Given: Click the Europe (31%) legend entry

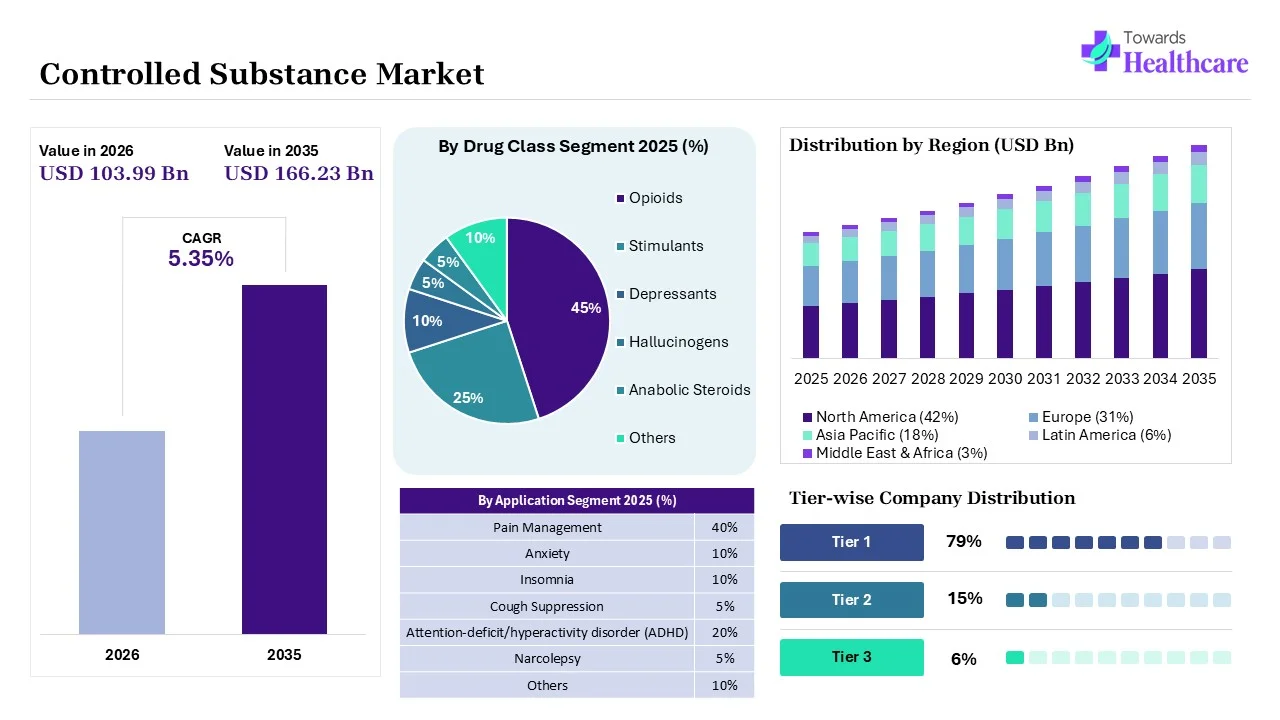Looking at the screenshot, I should [x=1081, y=417].
